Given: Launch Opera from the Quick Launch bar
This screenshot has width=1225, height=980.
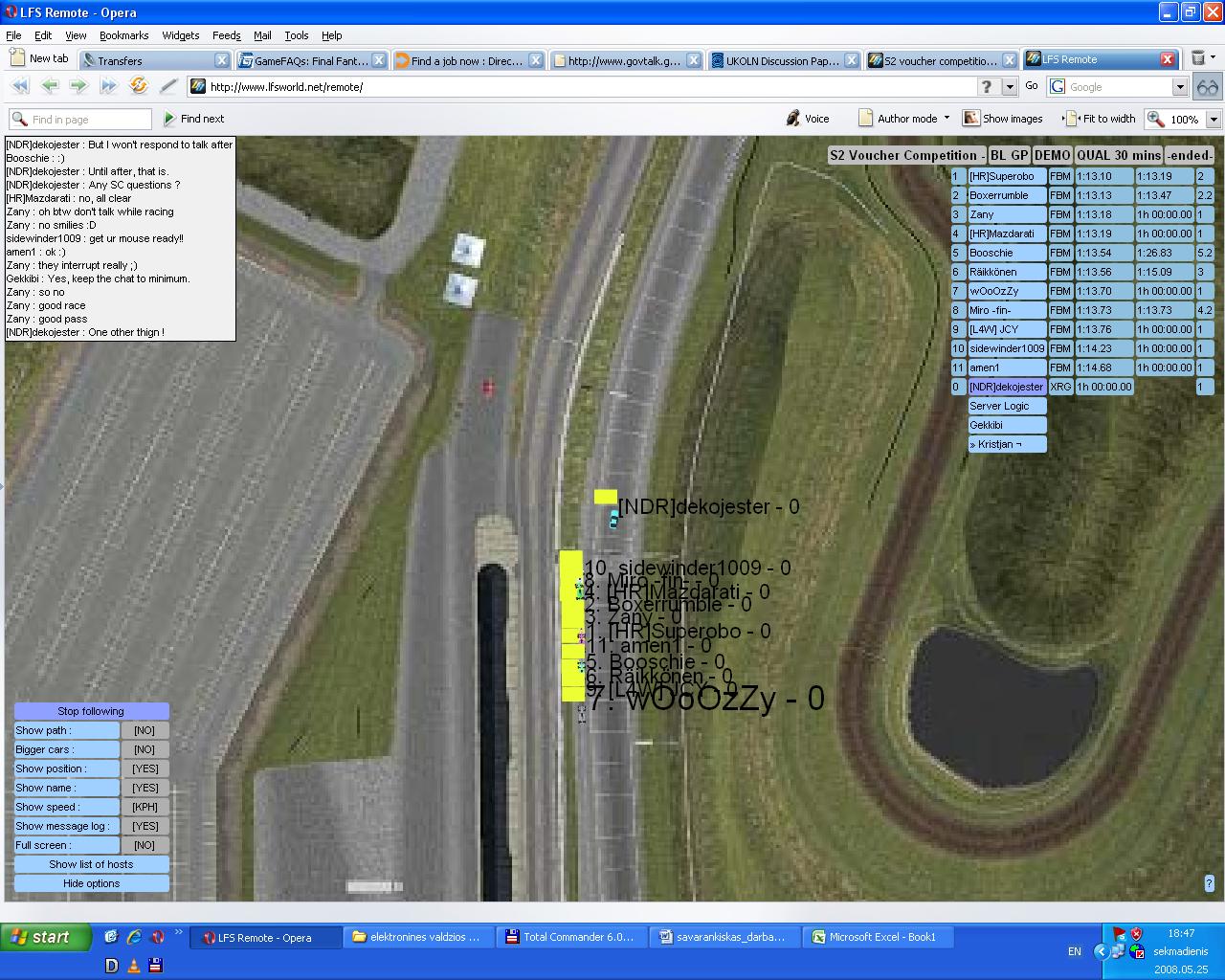Looking at the screenshot, I should click(x=158, y=937).
